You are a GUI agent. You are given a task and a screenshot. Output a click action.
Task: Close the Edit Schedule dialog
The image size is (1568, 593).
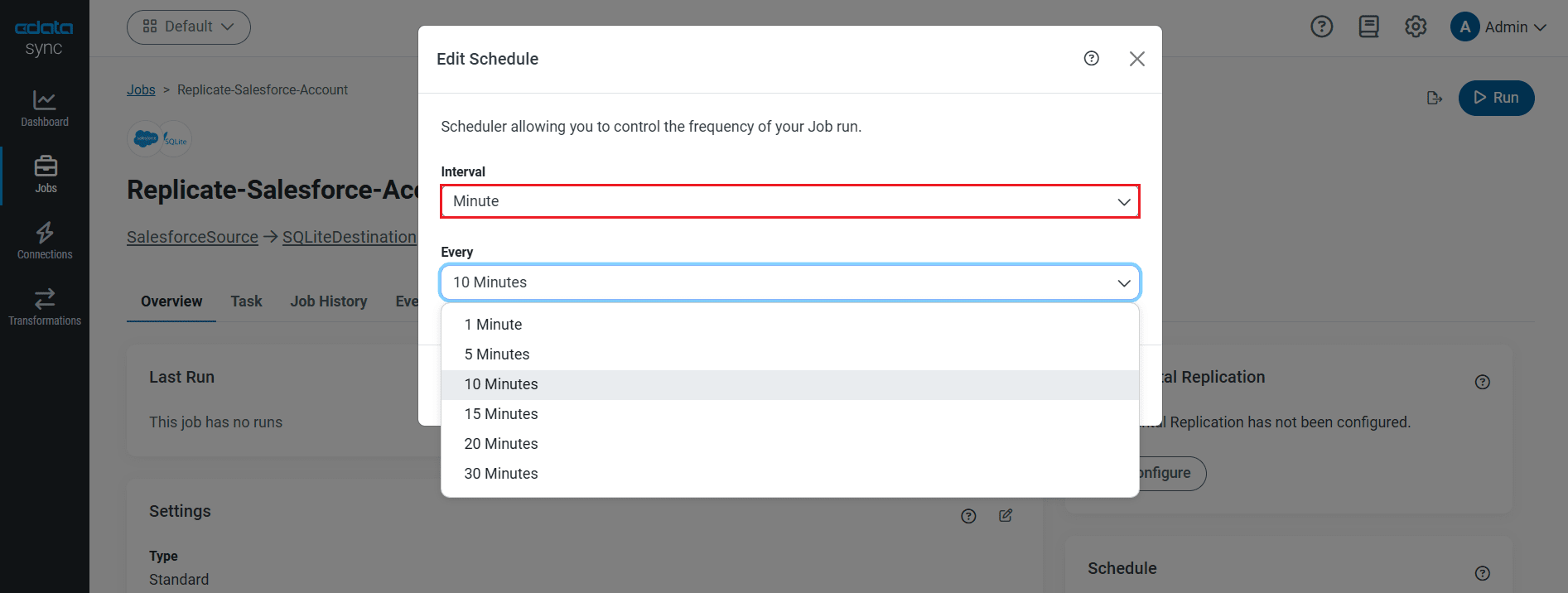1136,59
